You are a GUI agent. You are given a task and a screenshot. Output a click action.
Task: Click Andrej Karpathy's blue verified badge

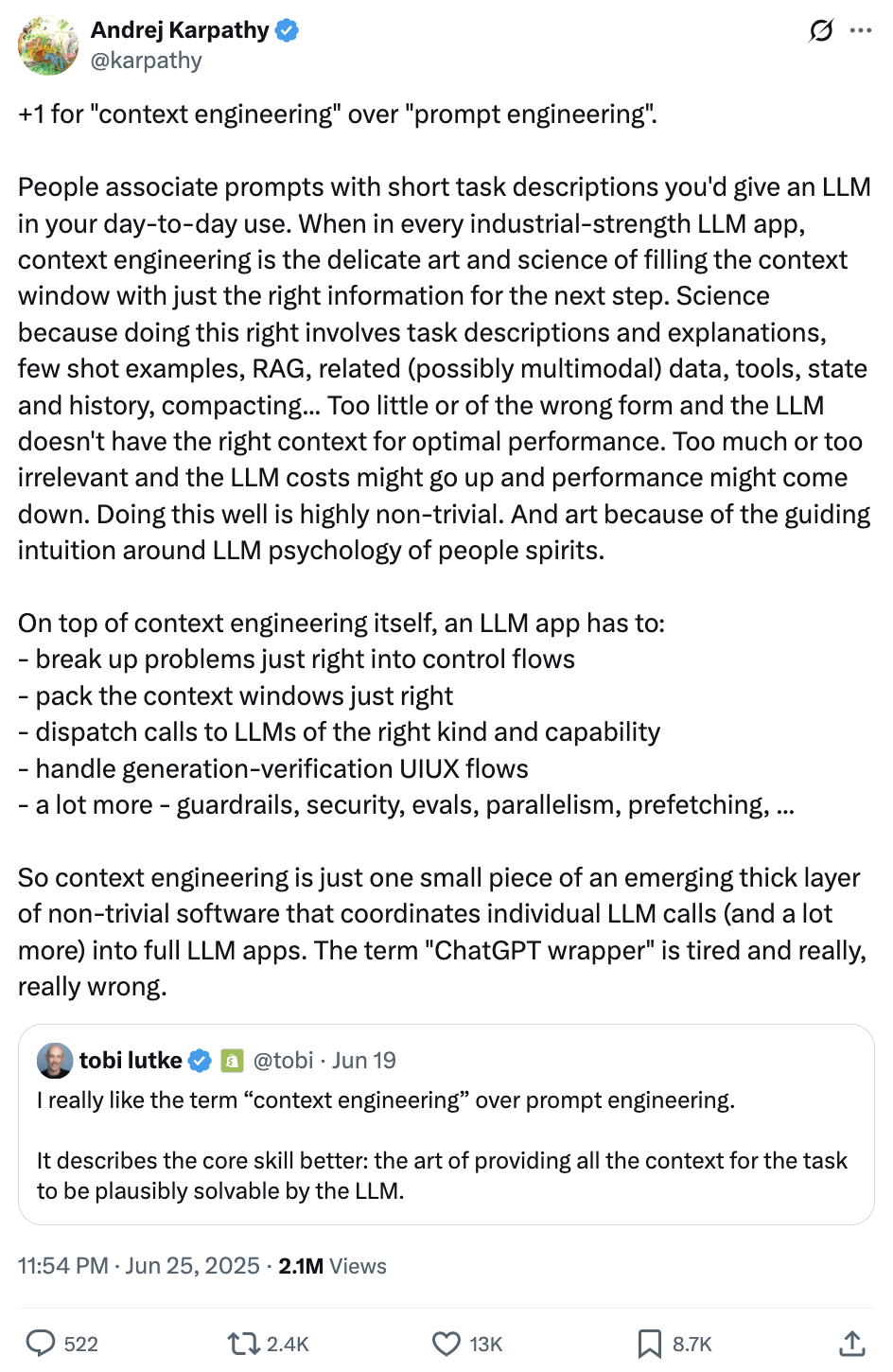click(x=287, y=30)
